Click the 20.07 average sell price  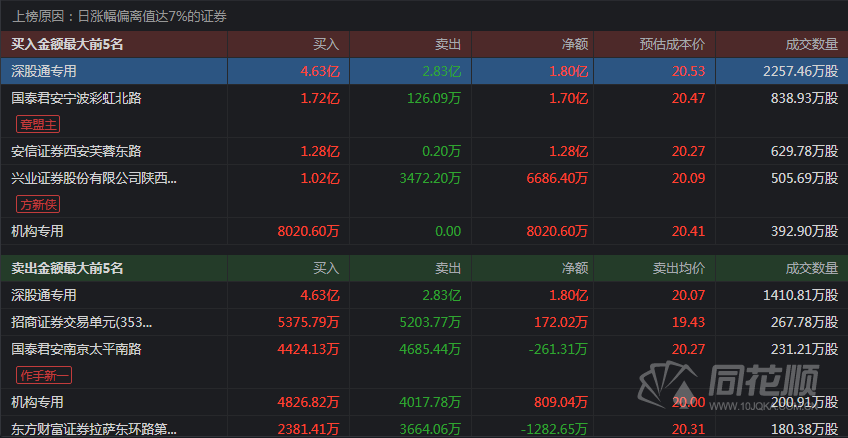688,295
